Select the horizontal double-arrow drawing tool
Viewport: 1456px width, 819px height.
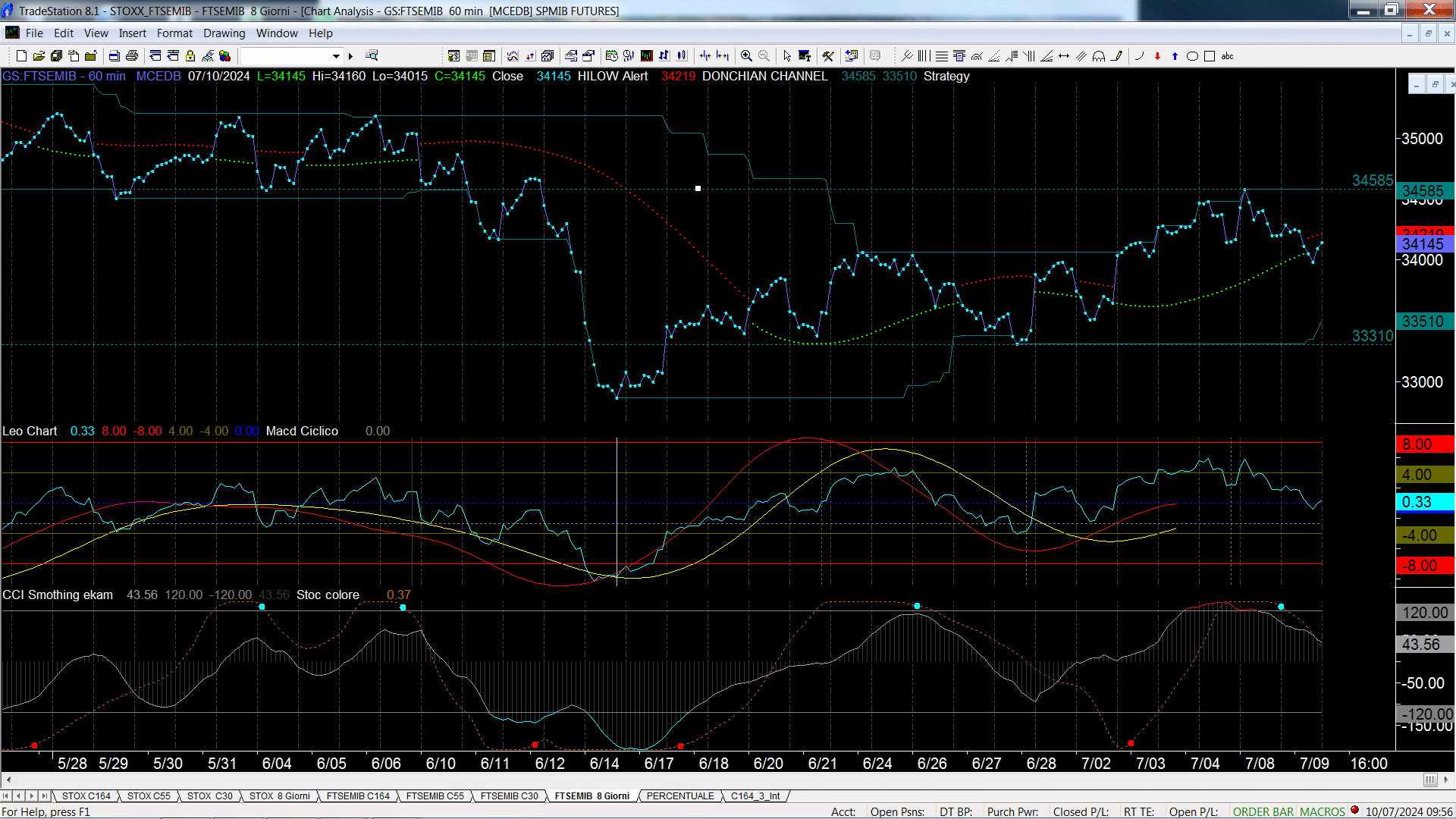click(1064, 56)
